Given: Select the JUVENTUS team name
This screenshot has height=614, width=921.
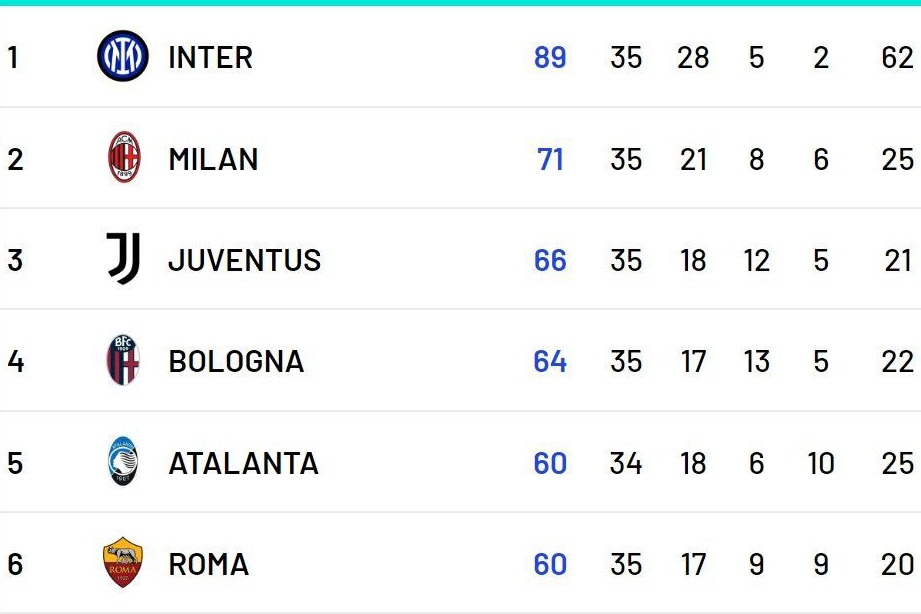Looking at the screenshot, I should click(244, 260).
